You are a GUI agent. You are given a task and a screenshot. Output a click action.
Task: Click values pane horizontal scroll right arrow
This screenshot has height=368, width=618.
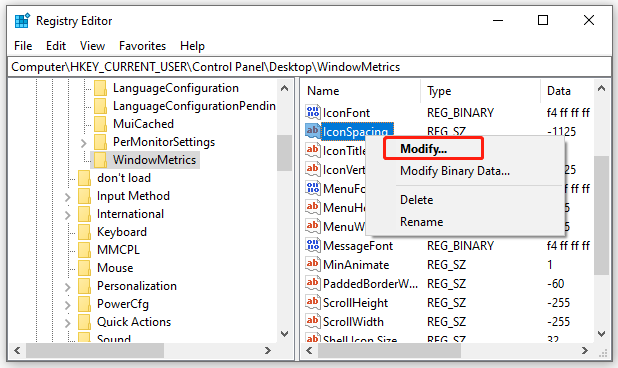coord(585,350)
